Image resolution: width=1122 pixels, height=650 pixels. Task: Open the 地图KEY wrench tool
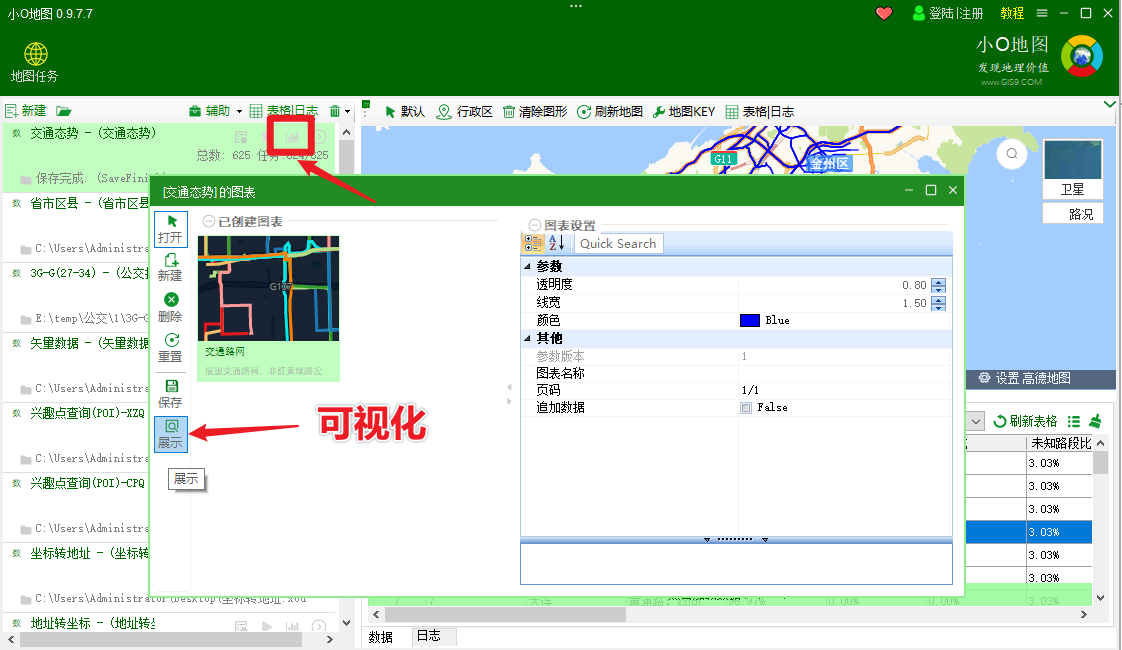click(x=684, y=112)
